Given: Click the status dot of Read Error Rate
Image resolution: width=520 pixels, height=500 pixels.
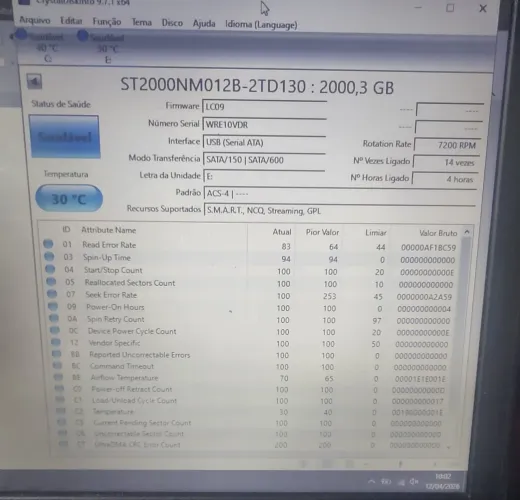Looking at the screenshot, I should pyautogui.click(x=48, y=244).
